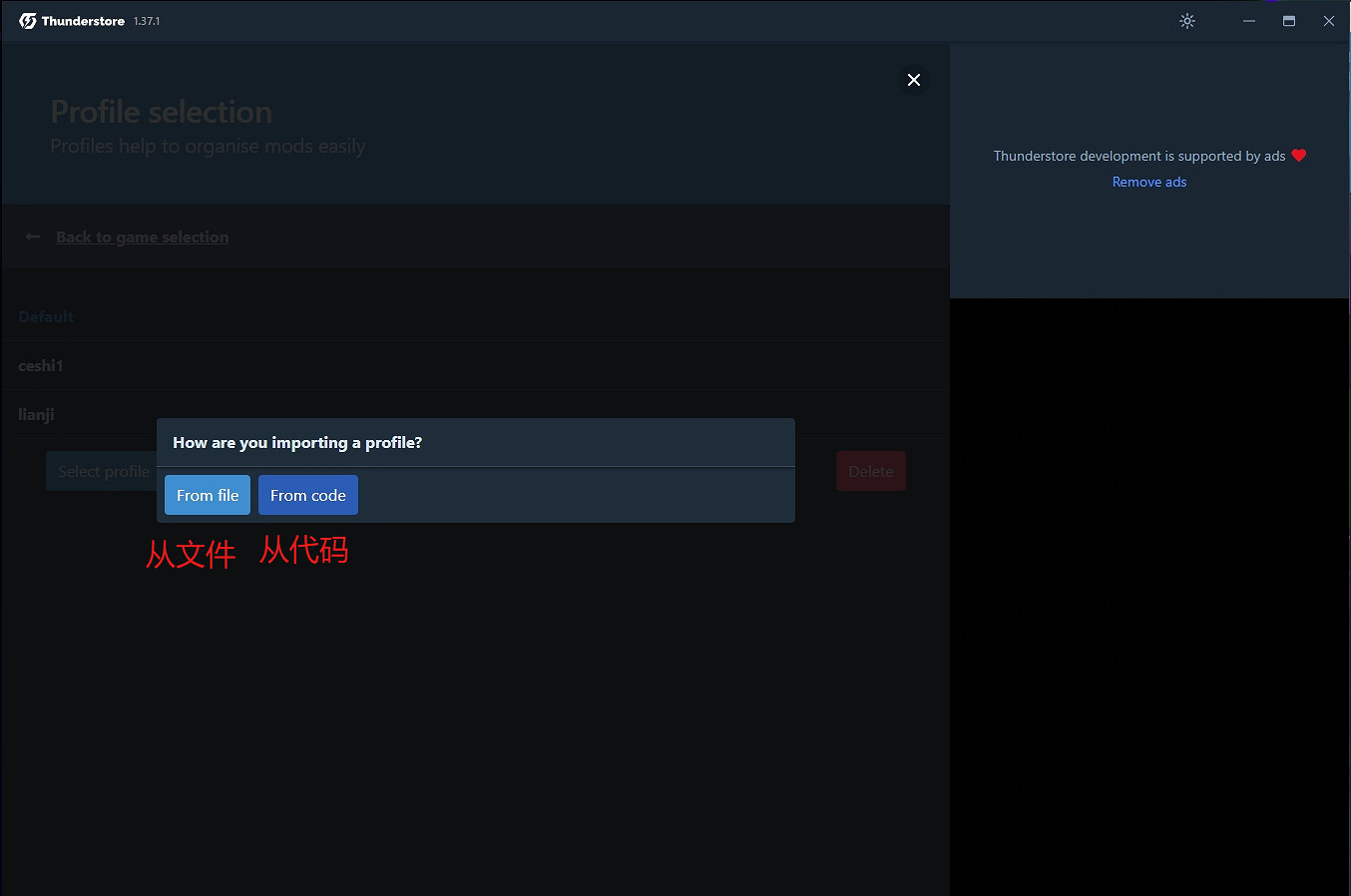Click the version number 1.37.1

point(147,22)
